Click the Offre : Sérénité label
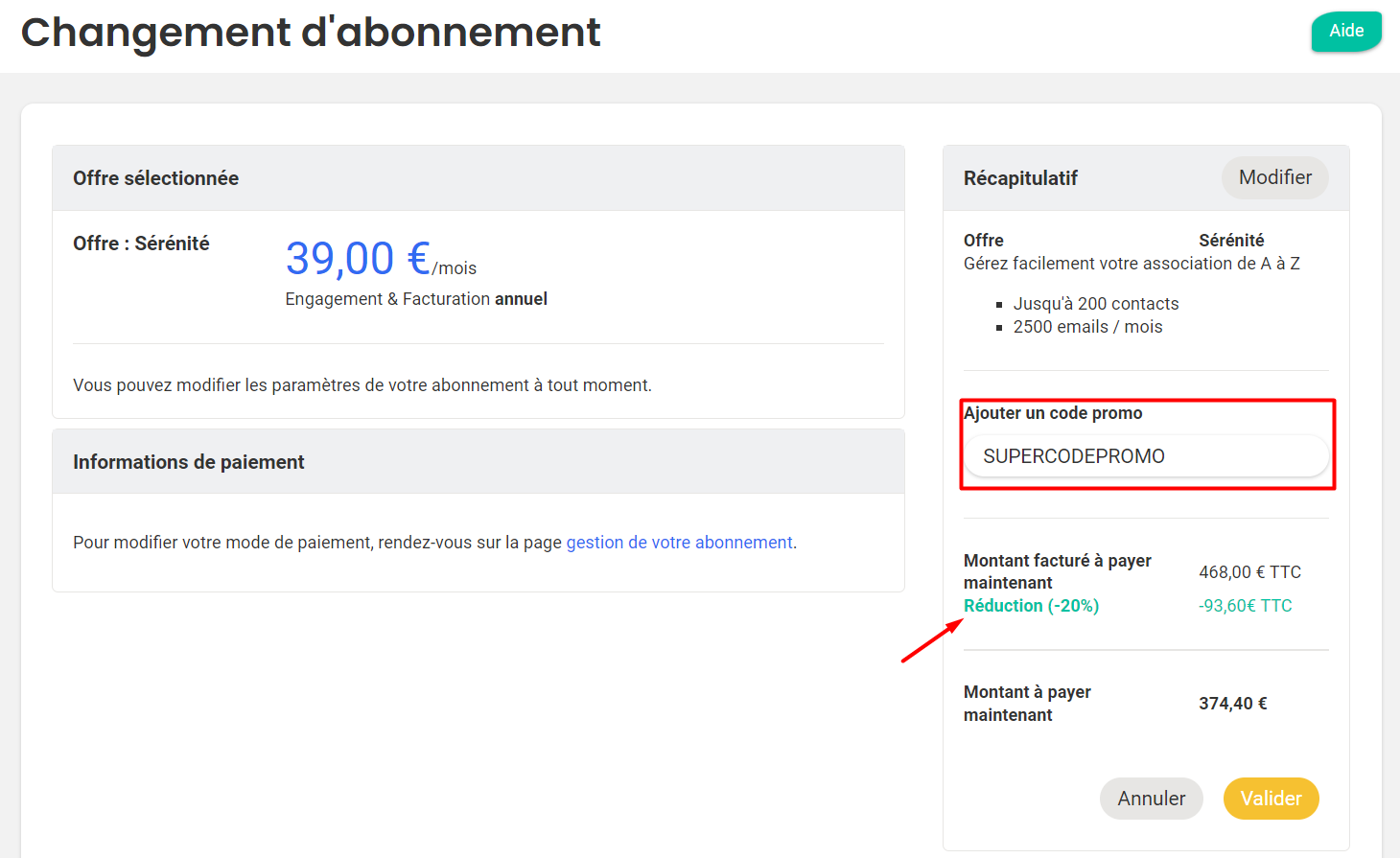The height and width of the screenshot is (858, 1400). pos(141,243)
